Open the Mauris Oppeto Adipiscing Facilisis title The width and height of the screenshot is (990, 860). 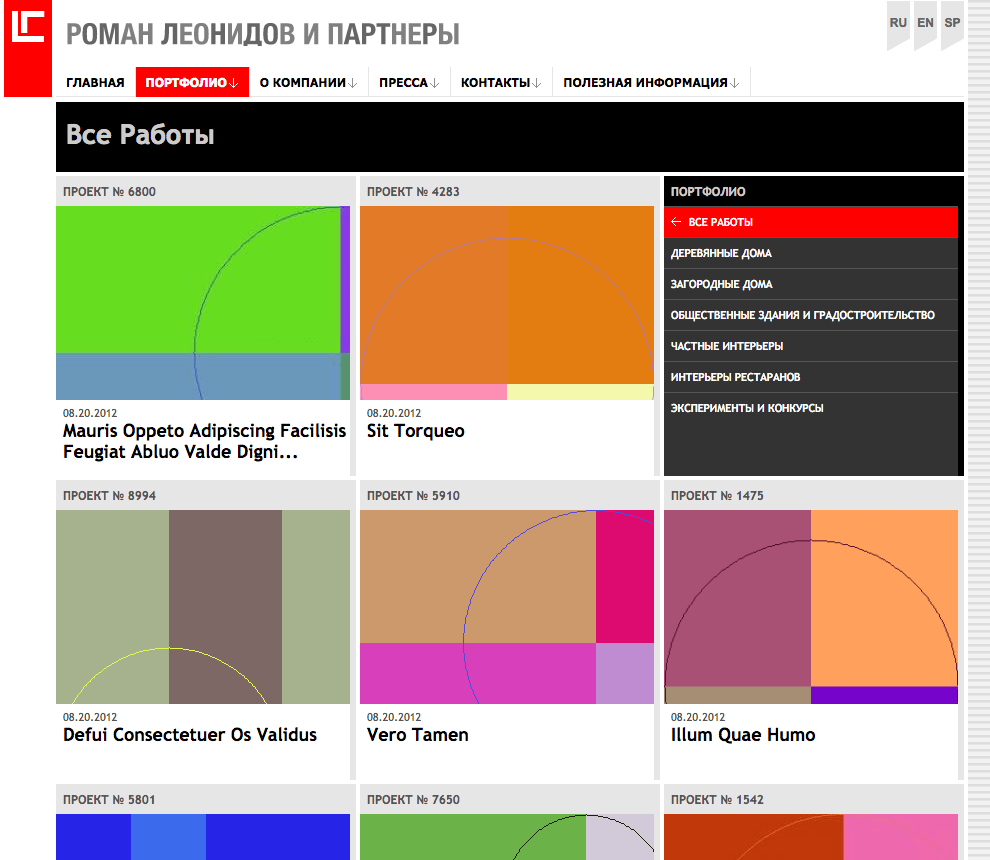204,441
